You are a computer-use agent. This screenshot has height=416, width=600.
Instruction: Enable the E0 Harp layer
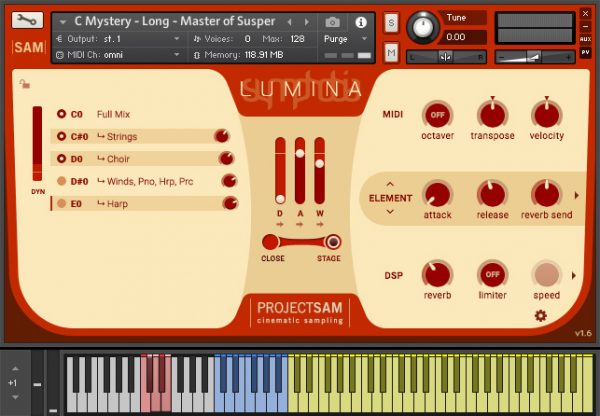pos(61,203)
